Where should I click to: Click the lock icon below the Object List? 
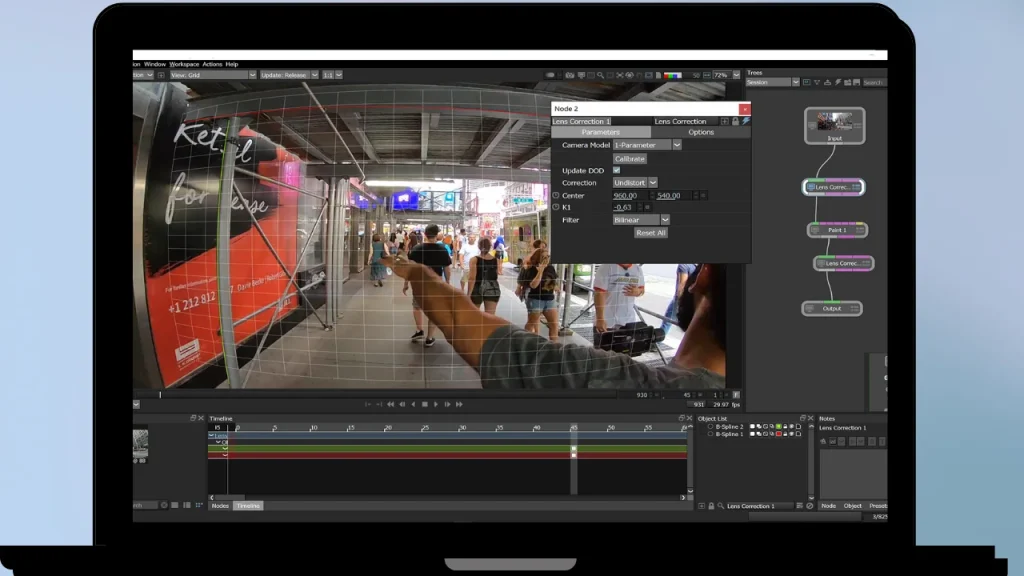[x=711, y=506]
